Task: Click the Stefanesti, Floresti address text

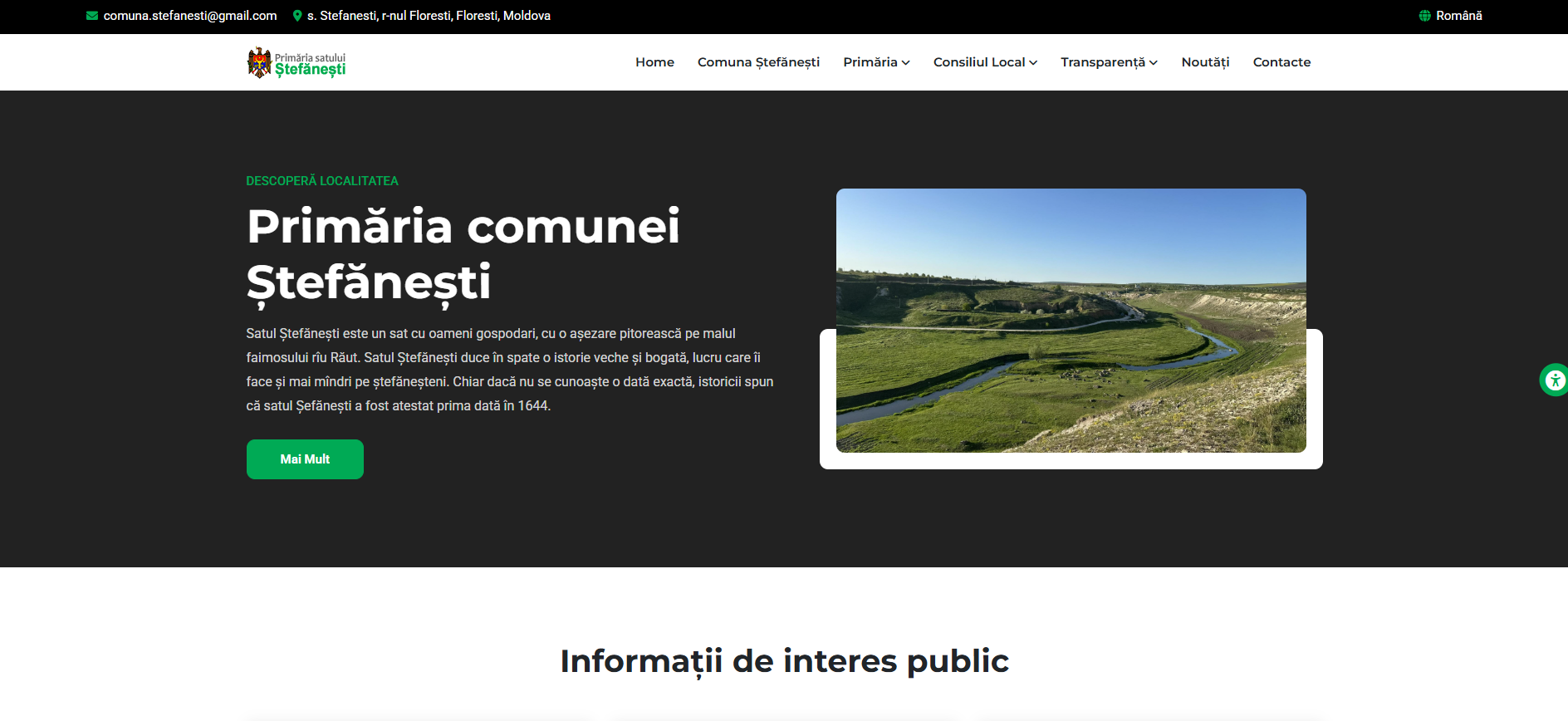Action: [429, 16]
